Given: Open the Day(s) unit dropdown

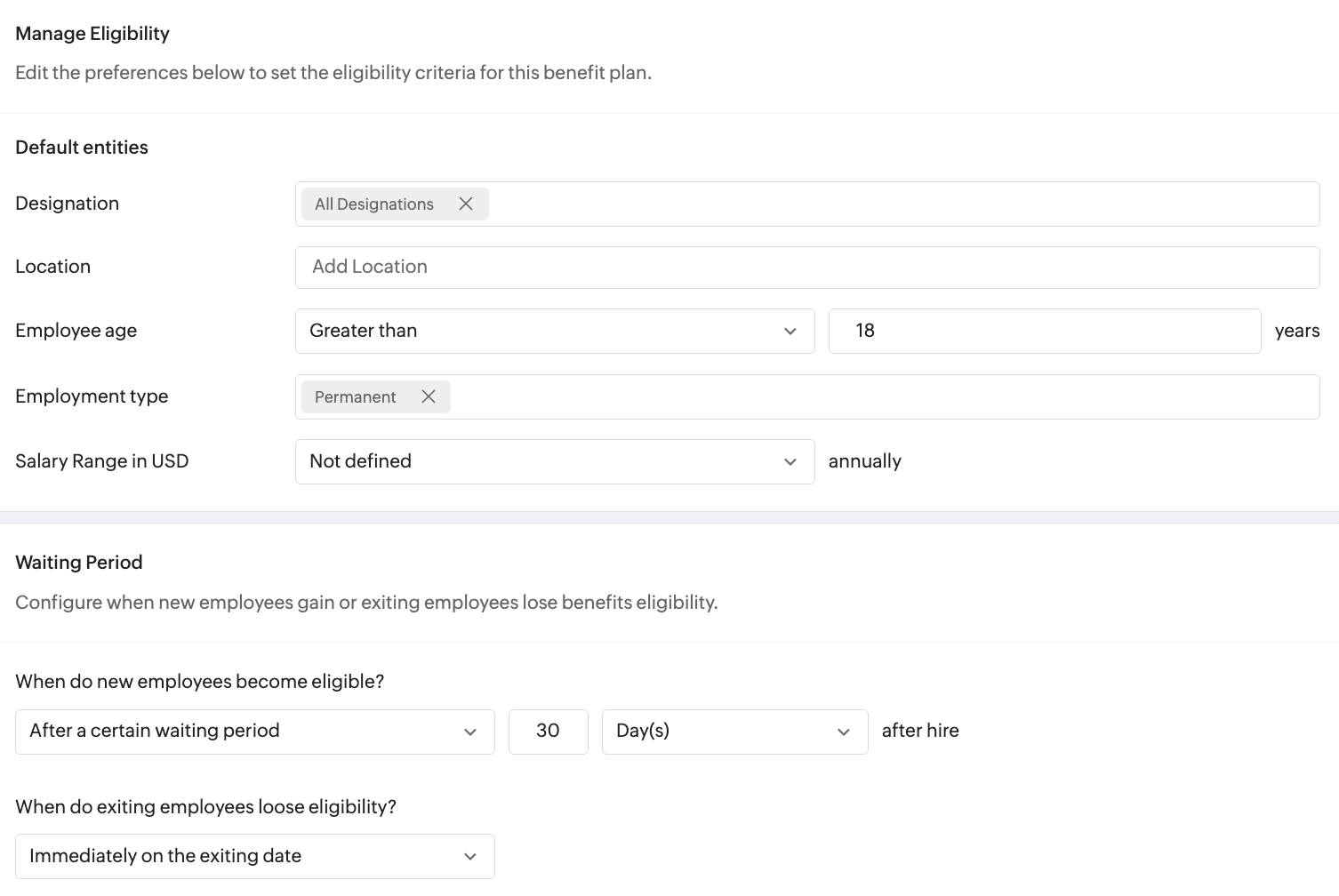Looking at the screenshot, I should tap(735, 732).
